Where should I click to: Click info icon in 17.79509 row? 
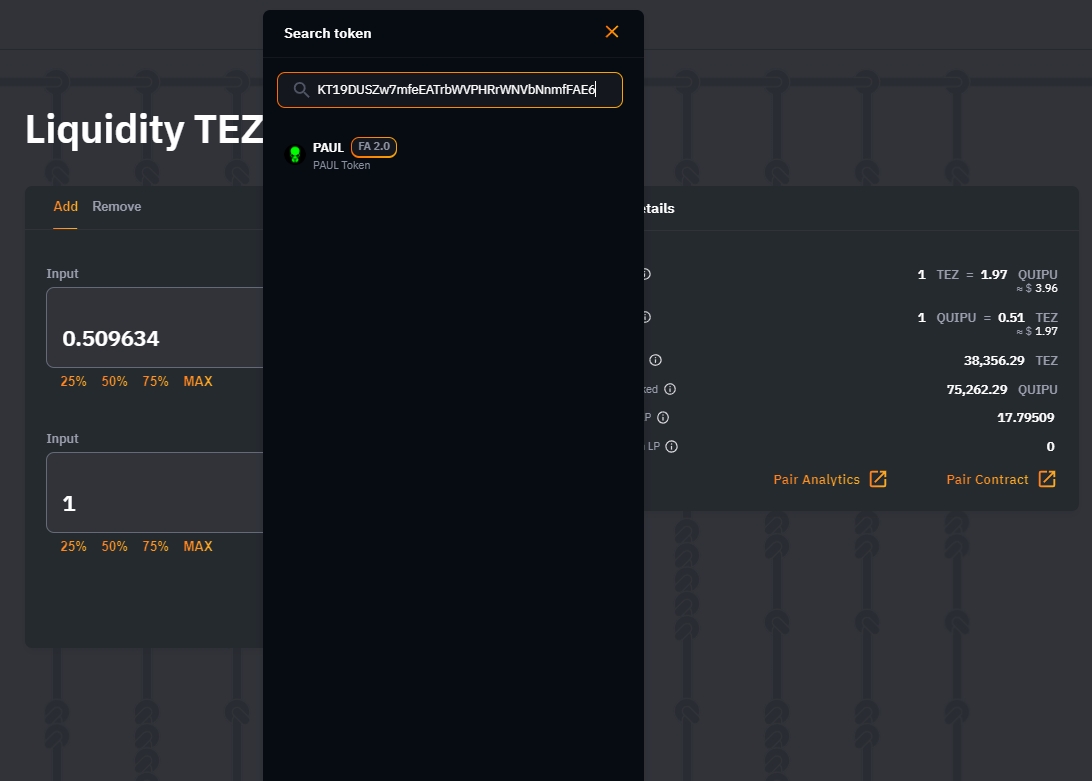[662, 418]
